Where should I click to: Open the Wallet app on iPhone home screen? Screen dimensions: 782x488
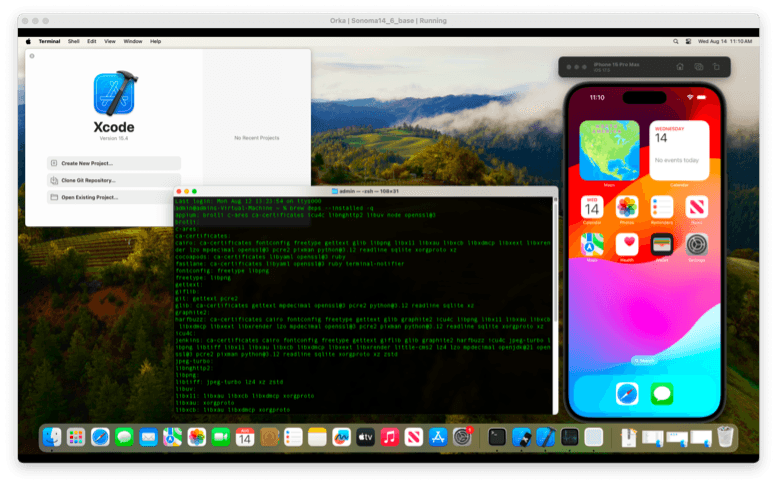point(662,244)
